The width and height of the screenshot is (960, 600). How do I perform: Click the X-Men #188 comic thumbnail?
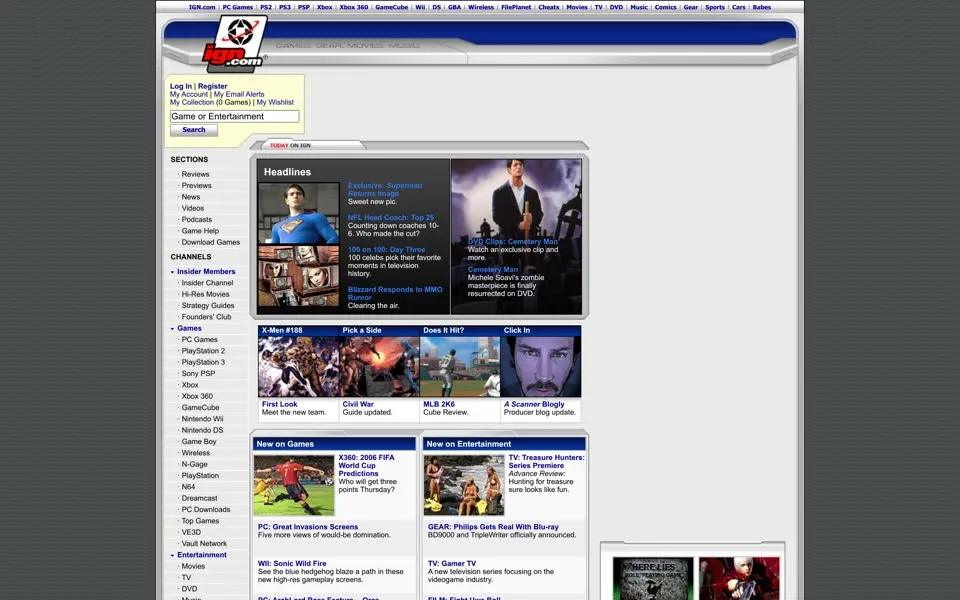click(x=298, y=367)
